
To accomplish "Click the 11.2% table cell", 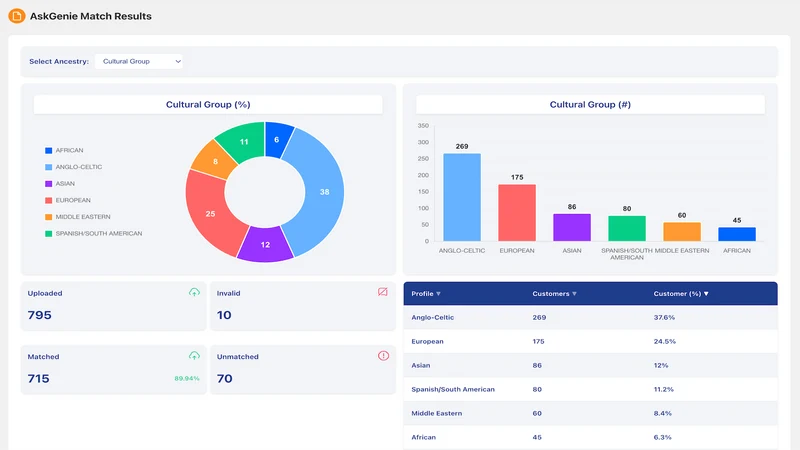I will tap(664, 389).
